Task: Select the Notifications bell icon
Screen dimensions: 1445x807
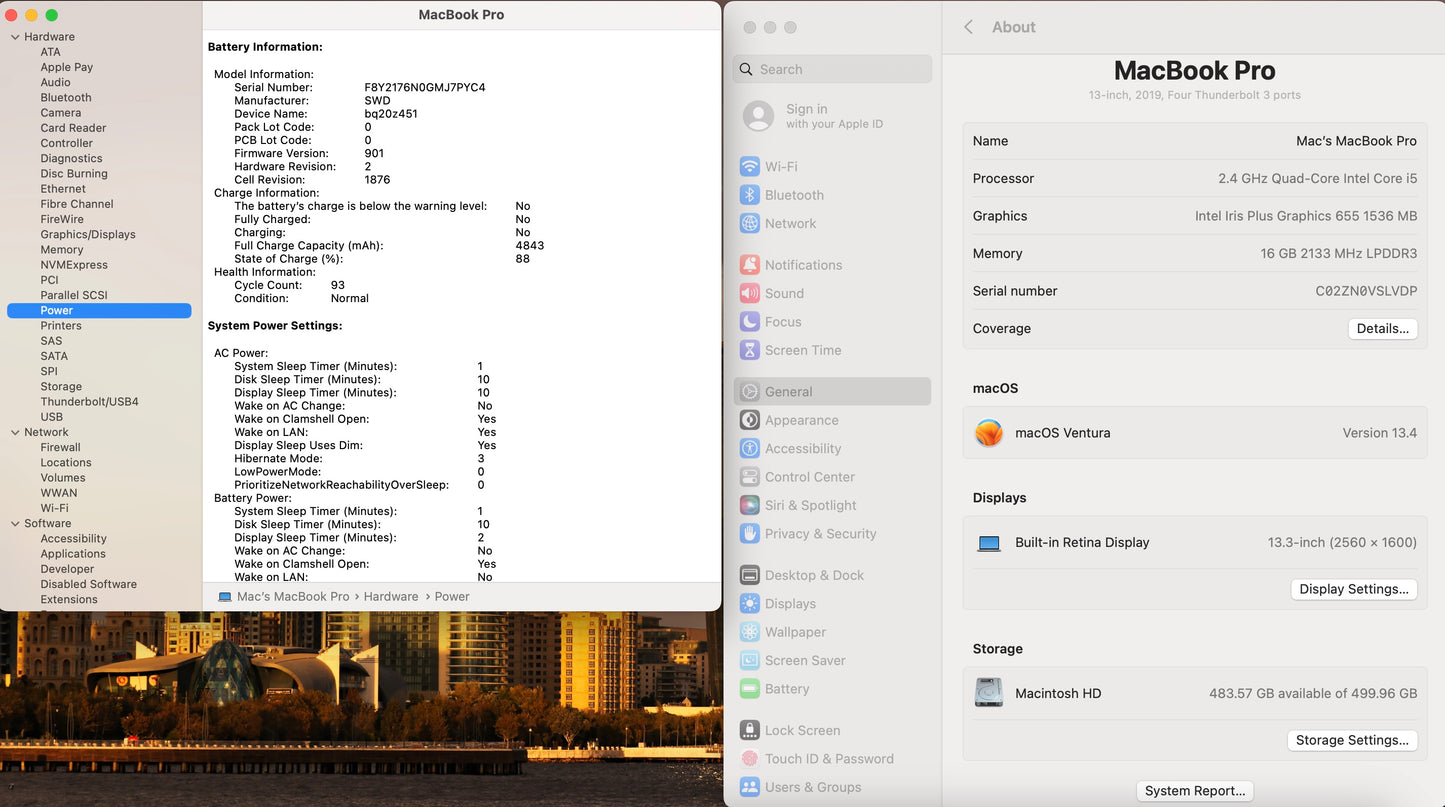Action: [x=749, y=265]
